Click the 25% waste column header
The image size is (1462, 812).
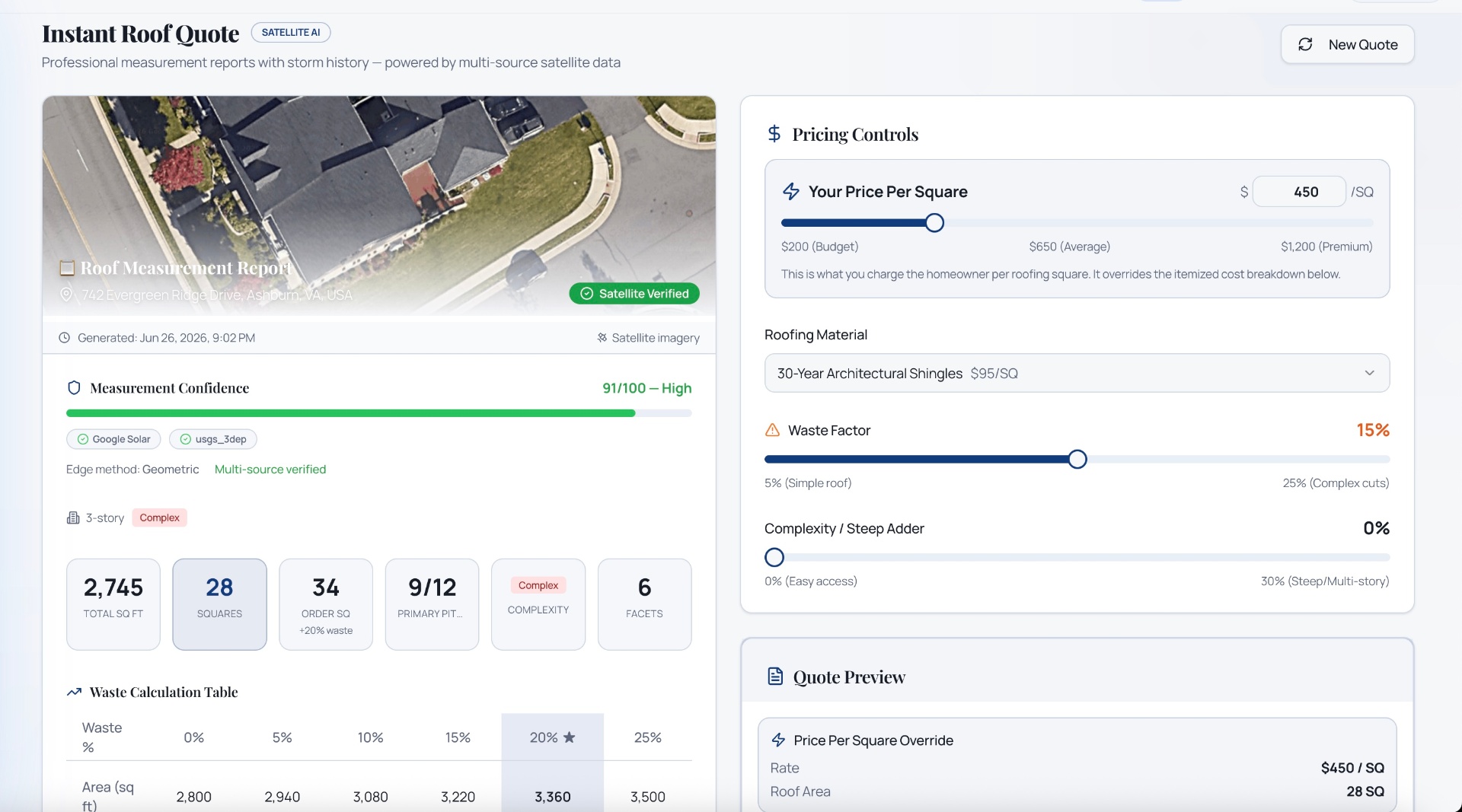point(648,737)
